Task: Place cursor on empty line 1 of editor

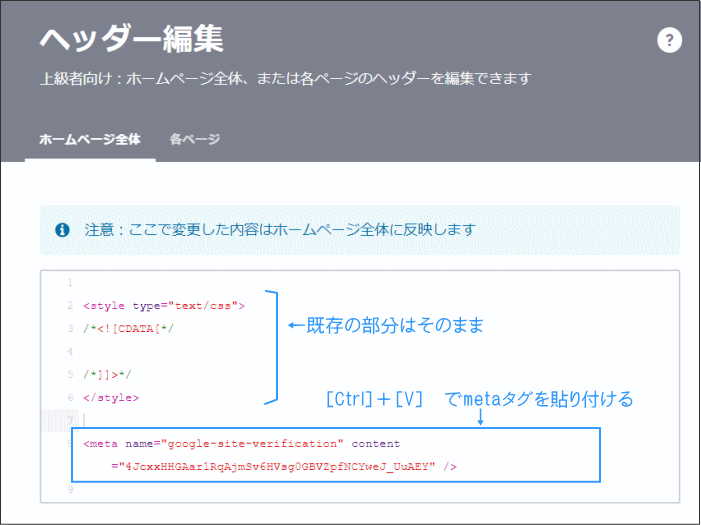Action: click(300, 283)
